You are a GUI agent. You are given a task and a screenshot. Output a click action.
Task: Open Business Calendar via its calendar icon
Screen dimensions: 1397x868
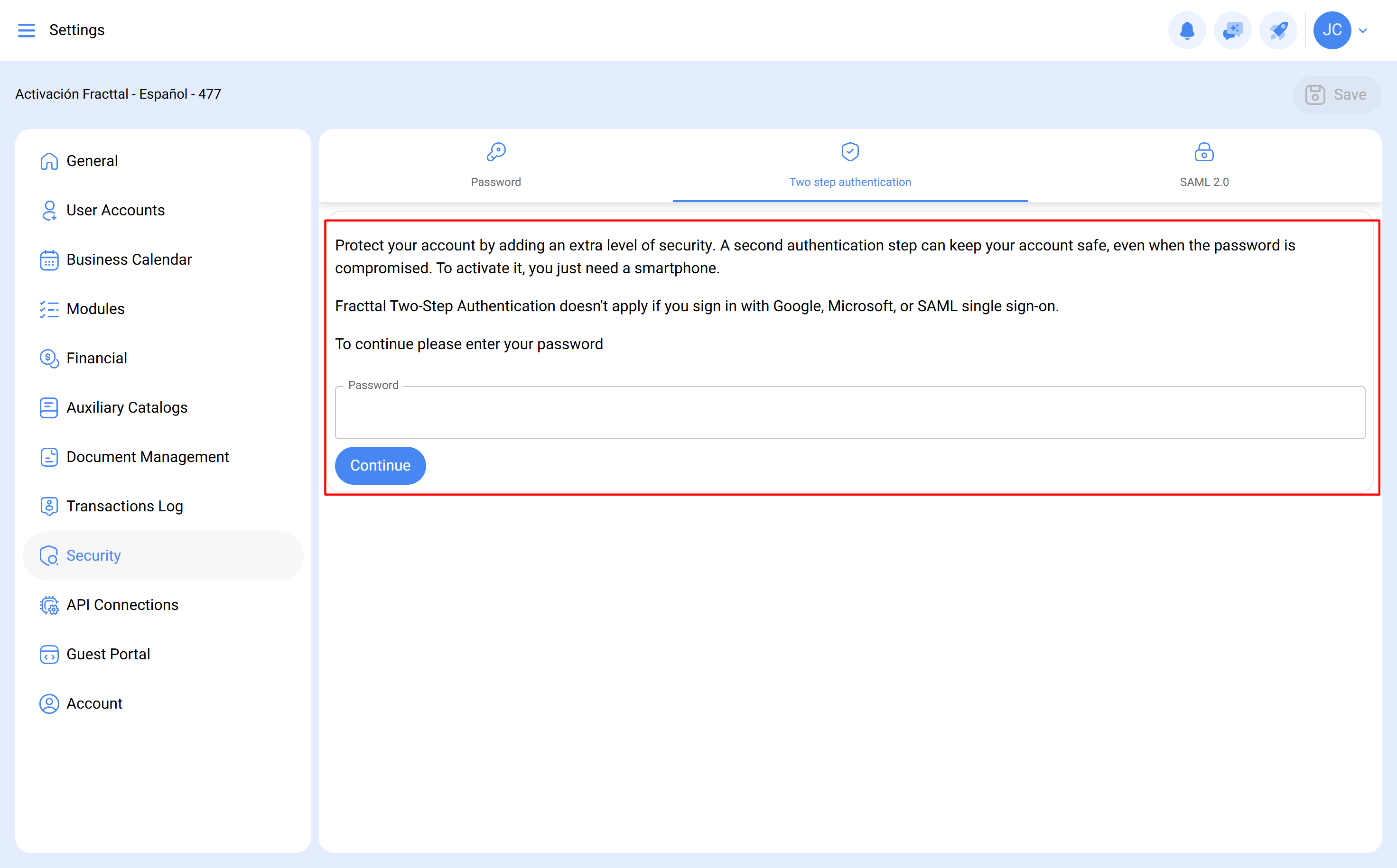[x=49, y=259]
